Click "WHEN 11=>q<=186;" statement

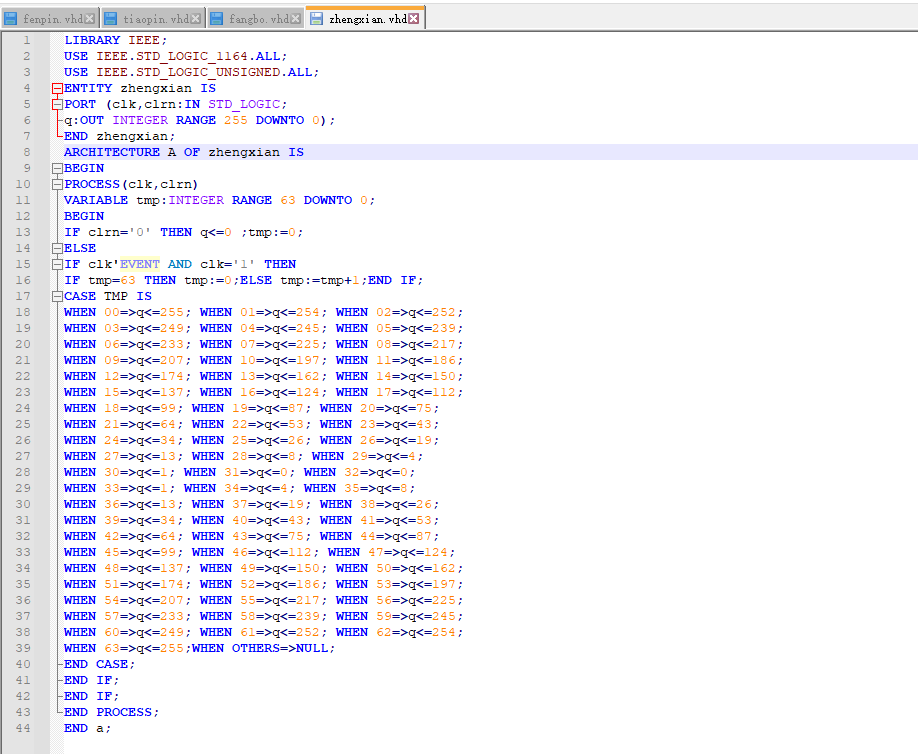[x=400, y=360]
